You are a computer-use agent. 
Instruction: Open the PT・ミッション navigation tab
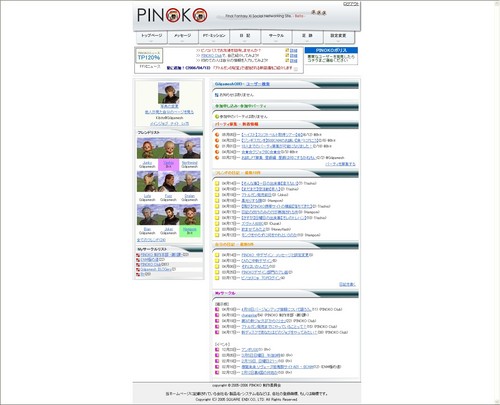tap(214, 37)
